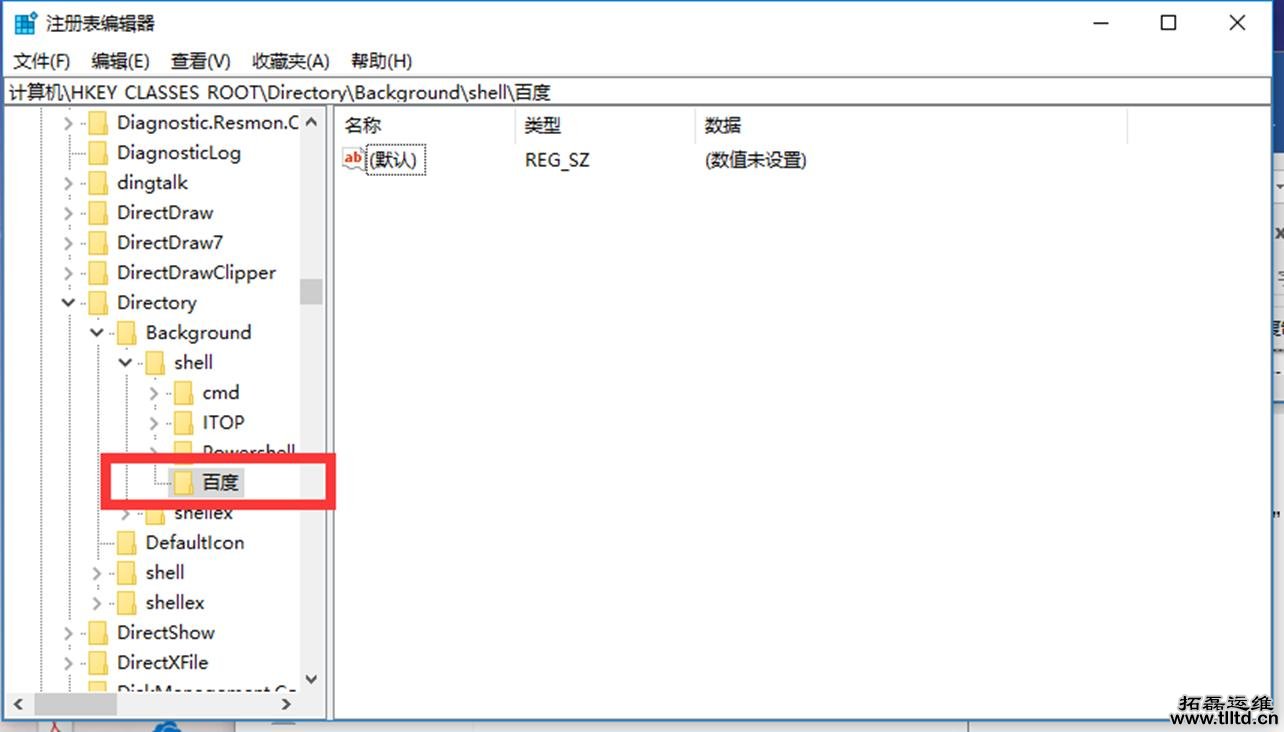Select the DefaultIcon folder icon
The width and height of the screenshot is (1284, 732).
tap(126, 542)
